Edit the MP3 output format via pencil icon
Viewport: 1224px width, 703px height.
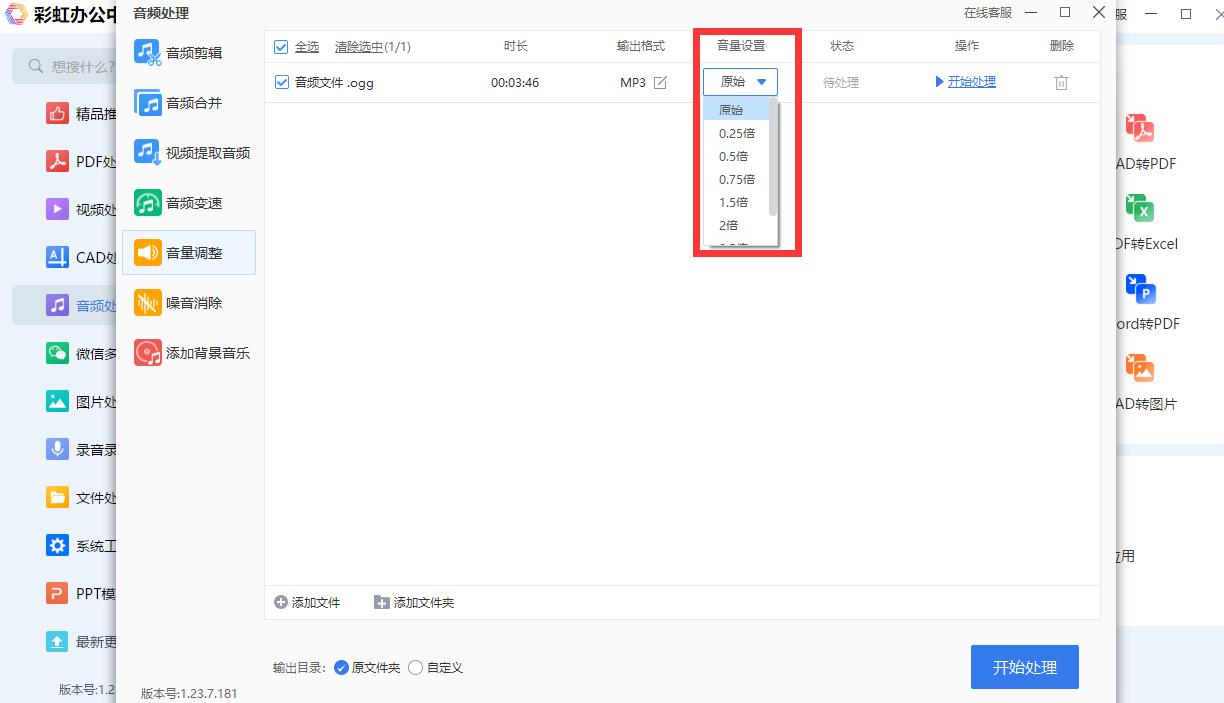[660, 83]
